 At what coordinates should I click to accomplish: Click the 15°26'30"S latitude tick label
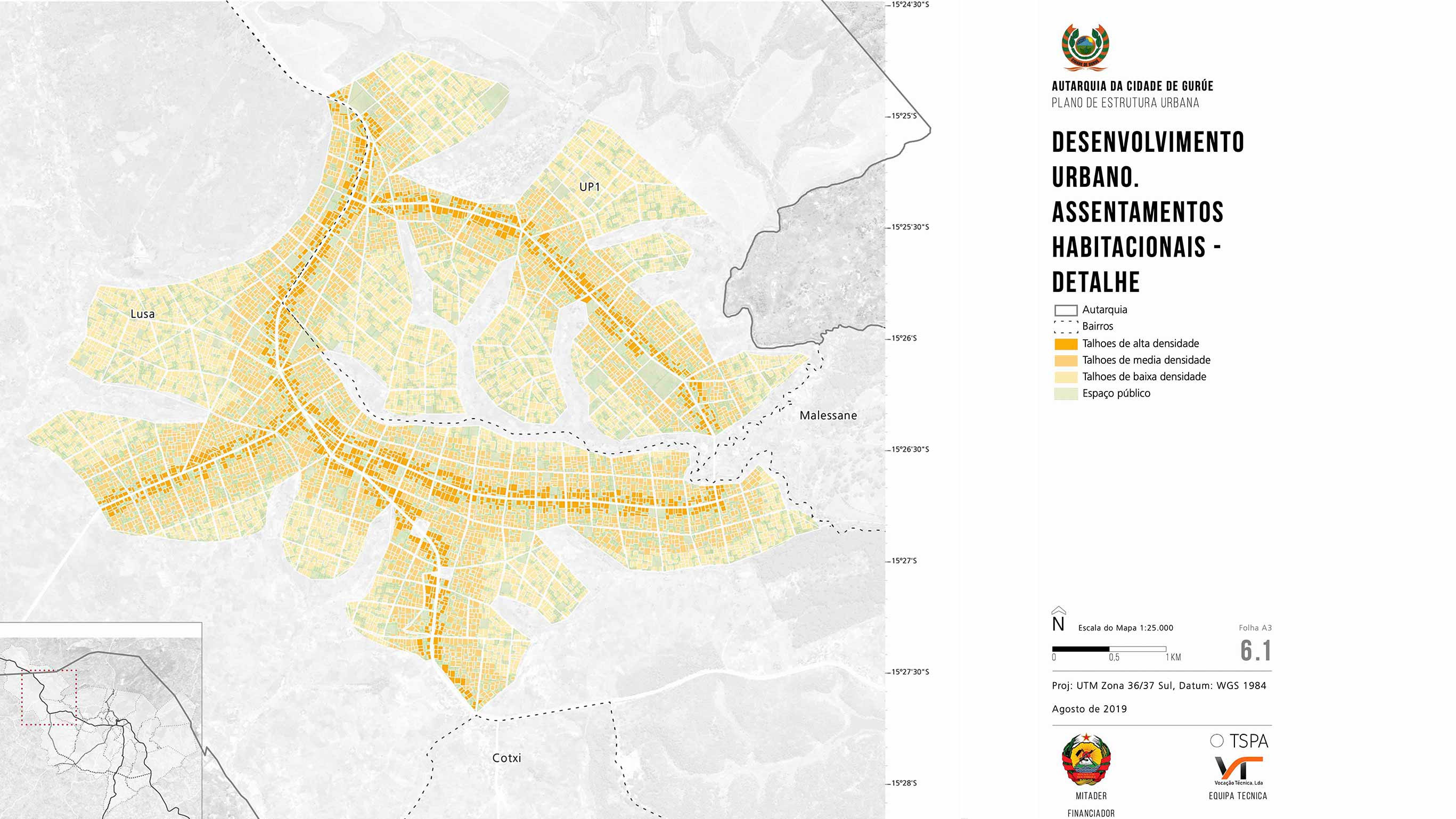point(910,449)
